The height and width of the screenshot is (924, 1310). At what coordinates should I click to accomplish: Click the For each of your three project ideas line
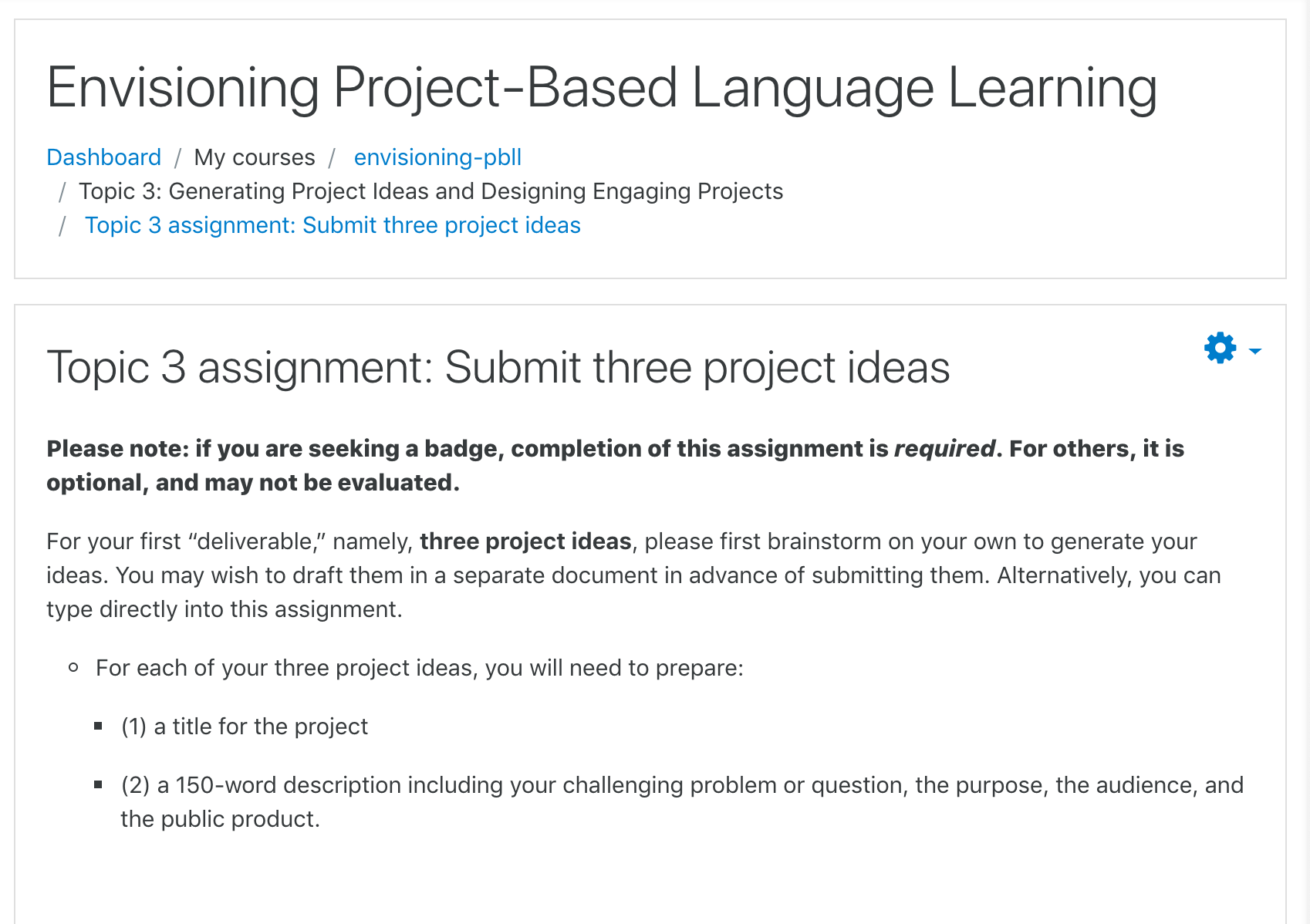[x=420, y=668]
